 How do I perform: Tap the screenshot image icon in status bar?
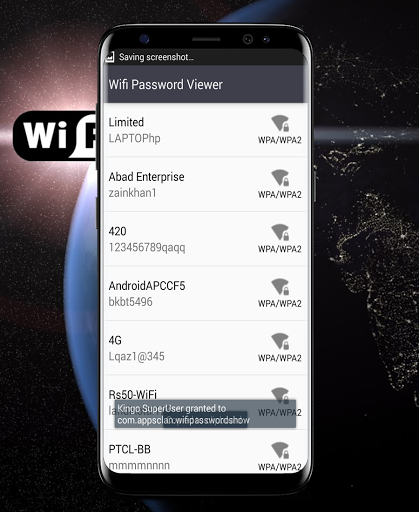pyautogui.click(x=110, y=57)
